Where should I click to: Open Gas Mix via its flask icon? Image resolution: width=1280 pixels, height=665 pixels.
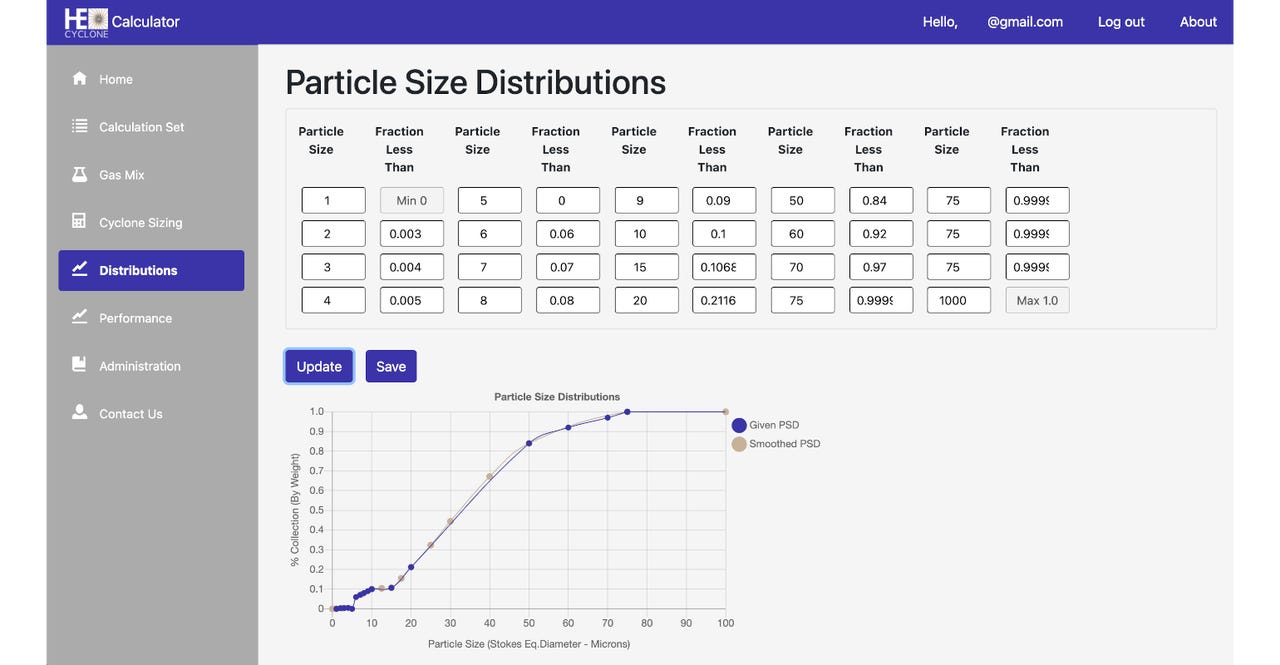click(x=79, y=172)
